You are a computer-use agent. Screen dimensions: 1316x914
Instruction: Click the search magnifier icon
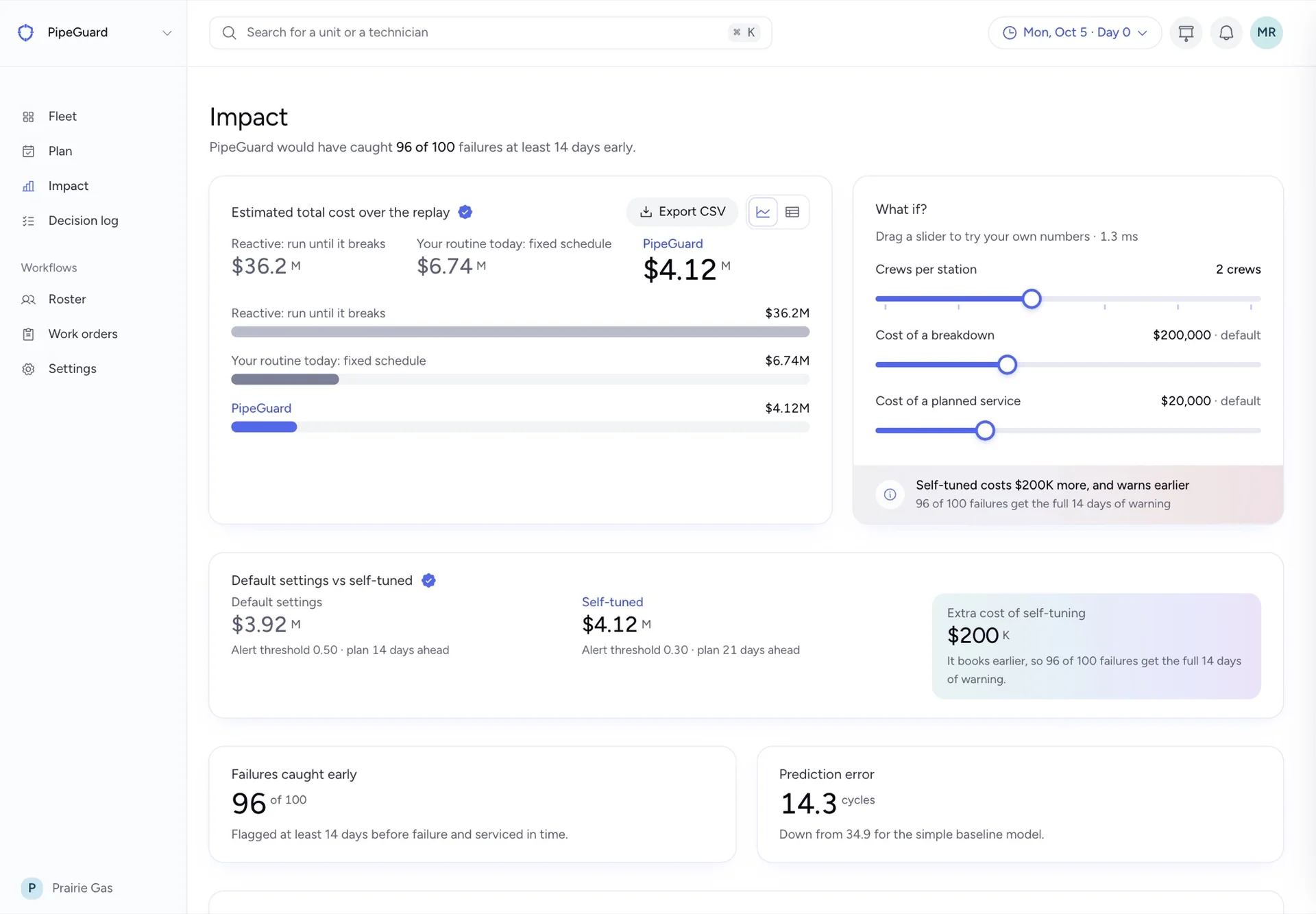pyautogui.click(x=230, y=33)
